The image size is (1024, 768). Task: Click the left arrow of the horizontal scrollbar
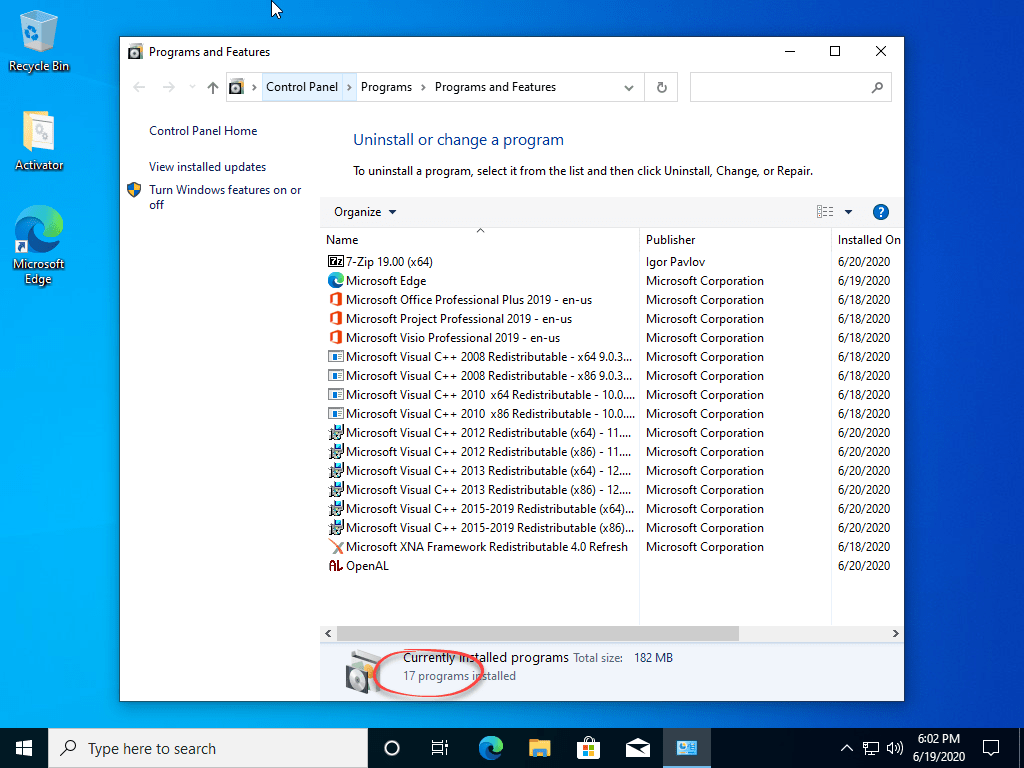[328, 633]
